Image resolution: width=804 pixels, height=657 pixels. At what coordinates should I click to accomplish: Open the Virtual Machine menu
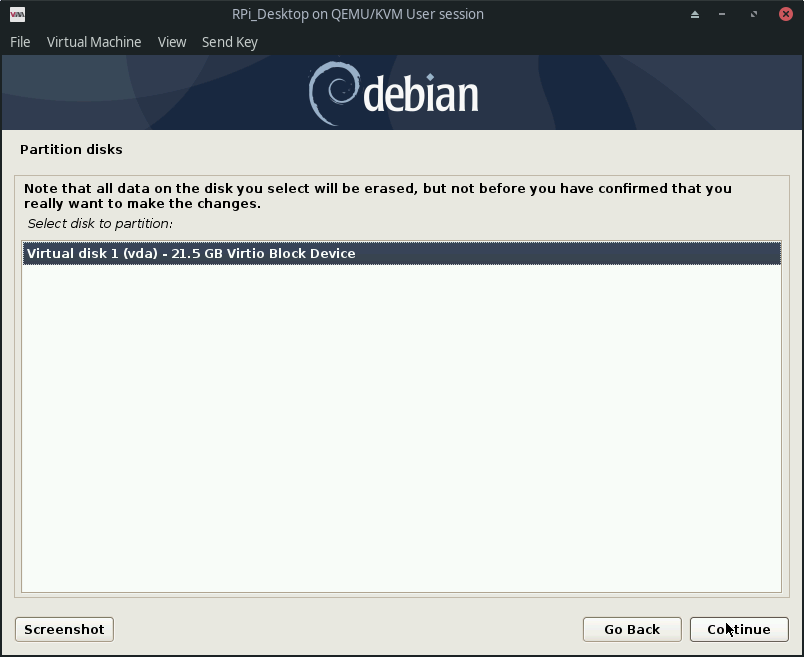(x=94, y=42)
